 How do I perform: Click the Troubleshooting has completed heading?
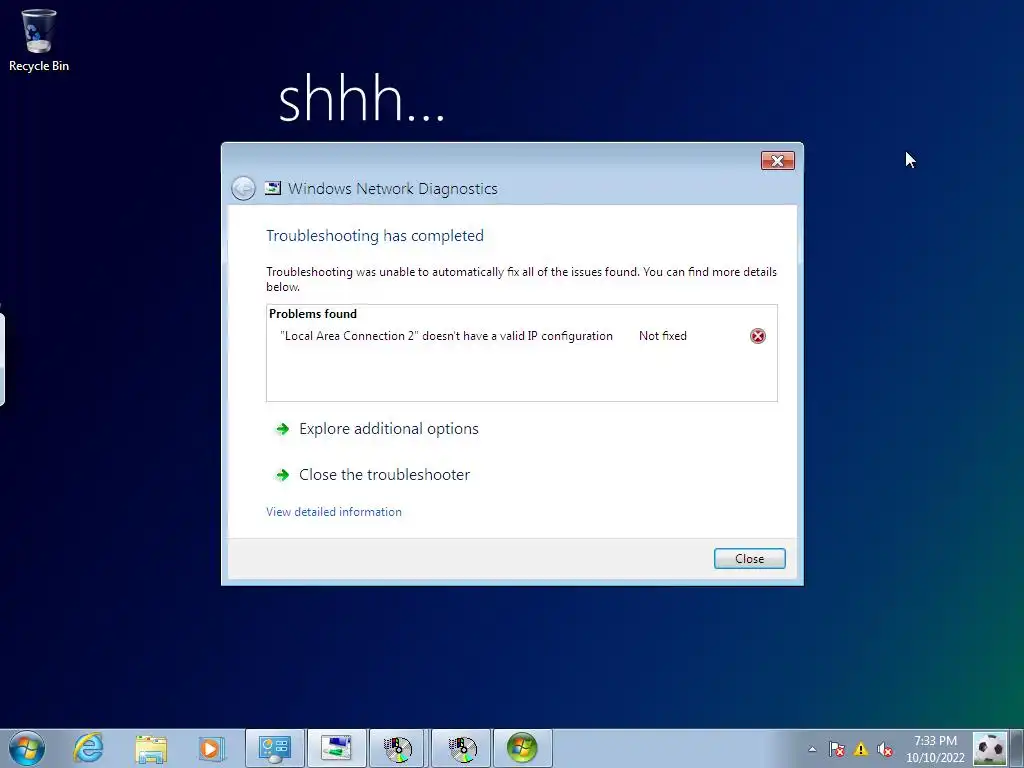click(375, 236)
